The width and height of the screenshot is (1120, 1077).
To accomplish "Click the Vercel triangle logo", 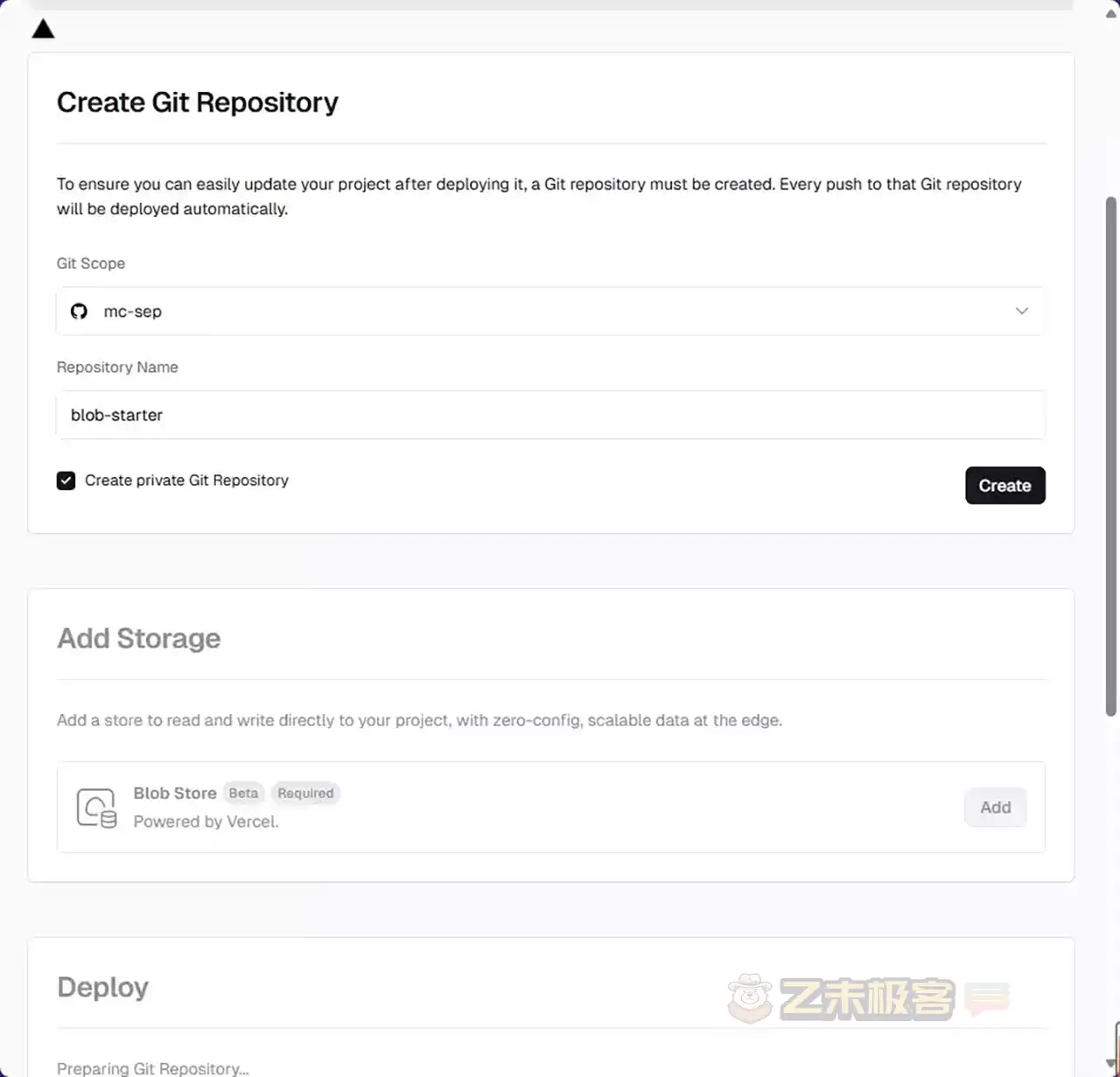I will (x=43, y=30).
